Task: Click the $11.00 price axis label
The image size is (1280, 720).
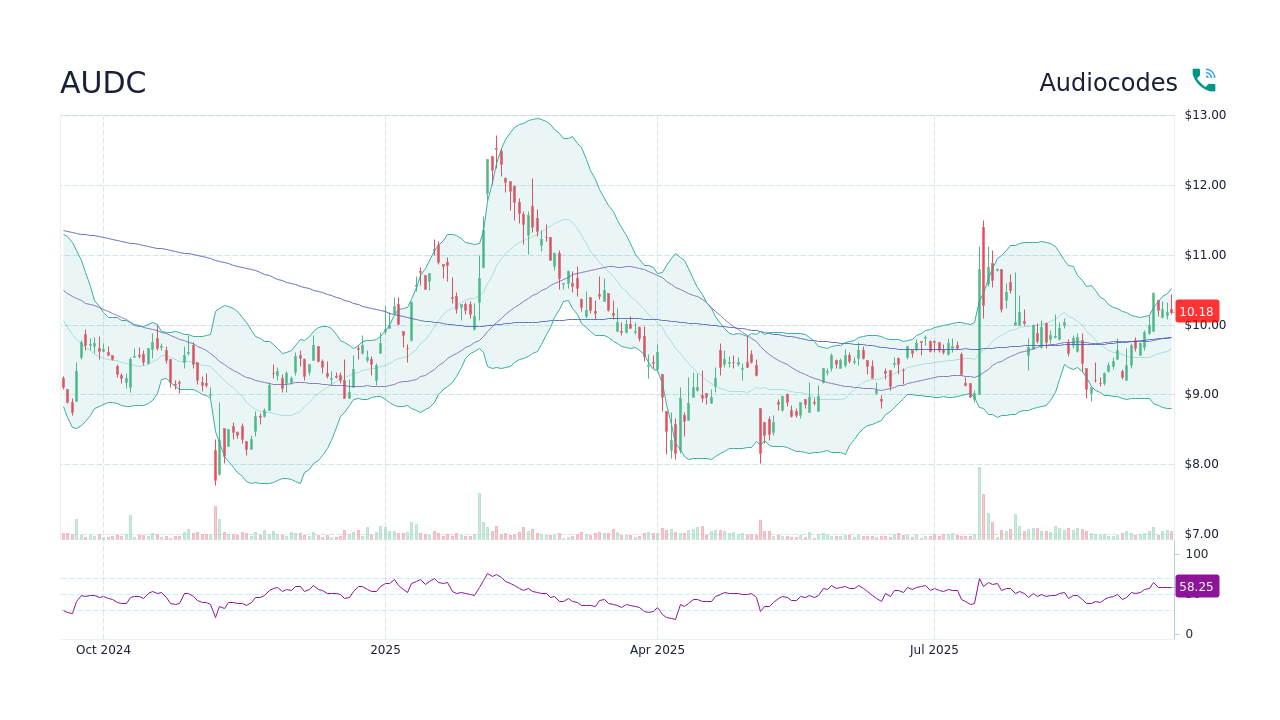Action: coord(1205,255)
